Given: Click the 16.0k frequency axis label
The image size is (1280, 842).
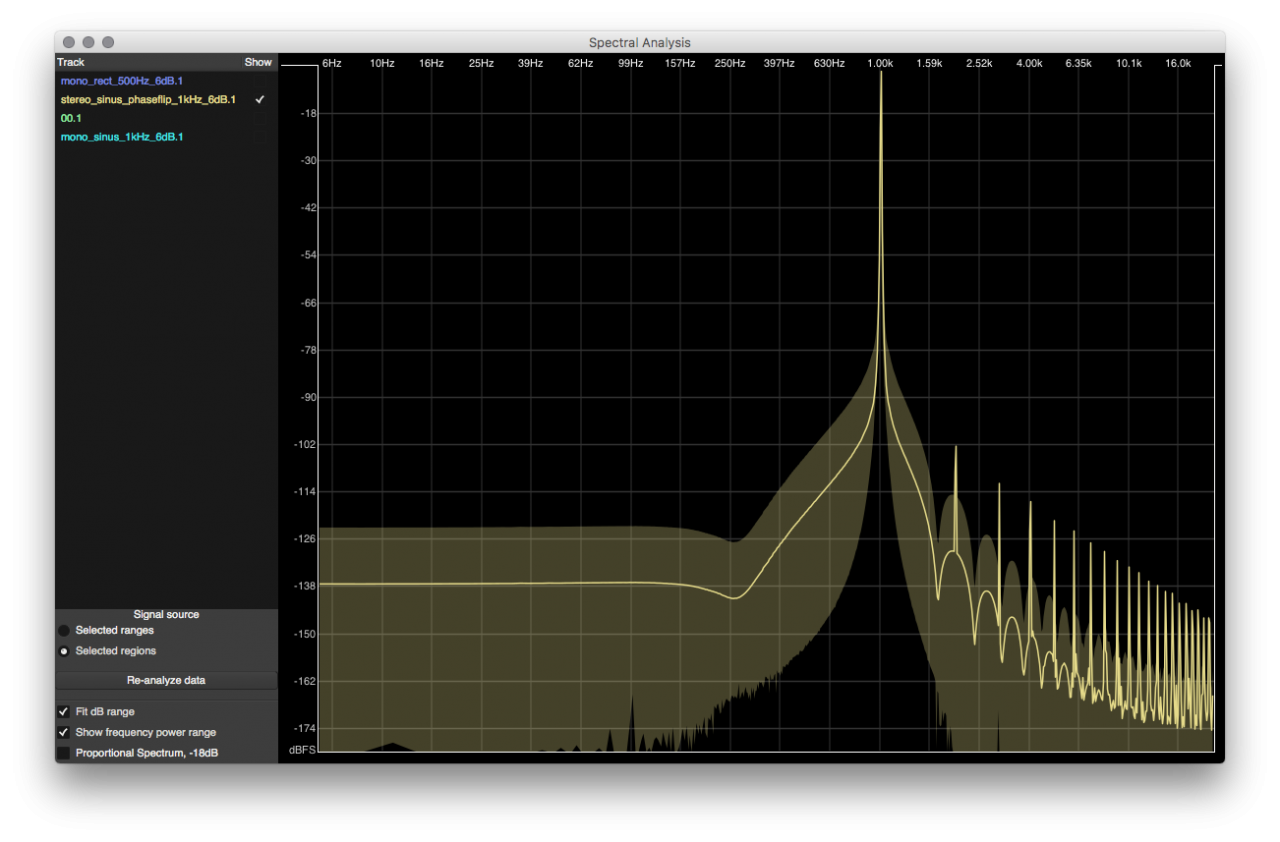Looking at the screenshot, I should [x=1178, y=63].
